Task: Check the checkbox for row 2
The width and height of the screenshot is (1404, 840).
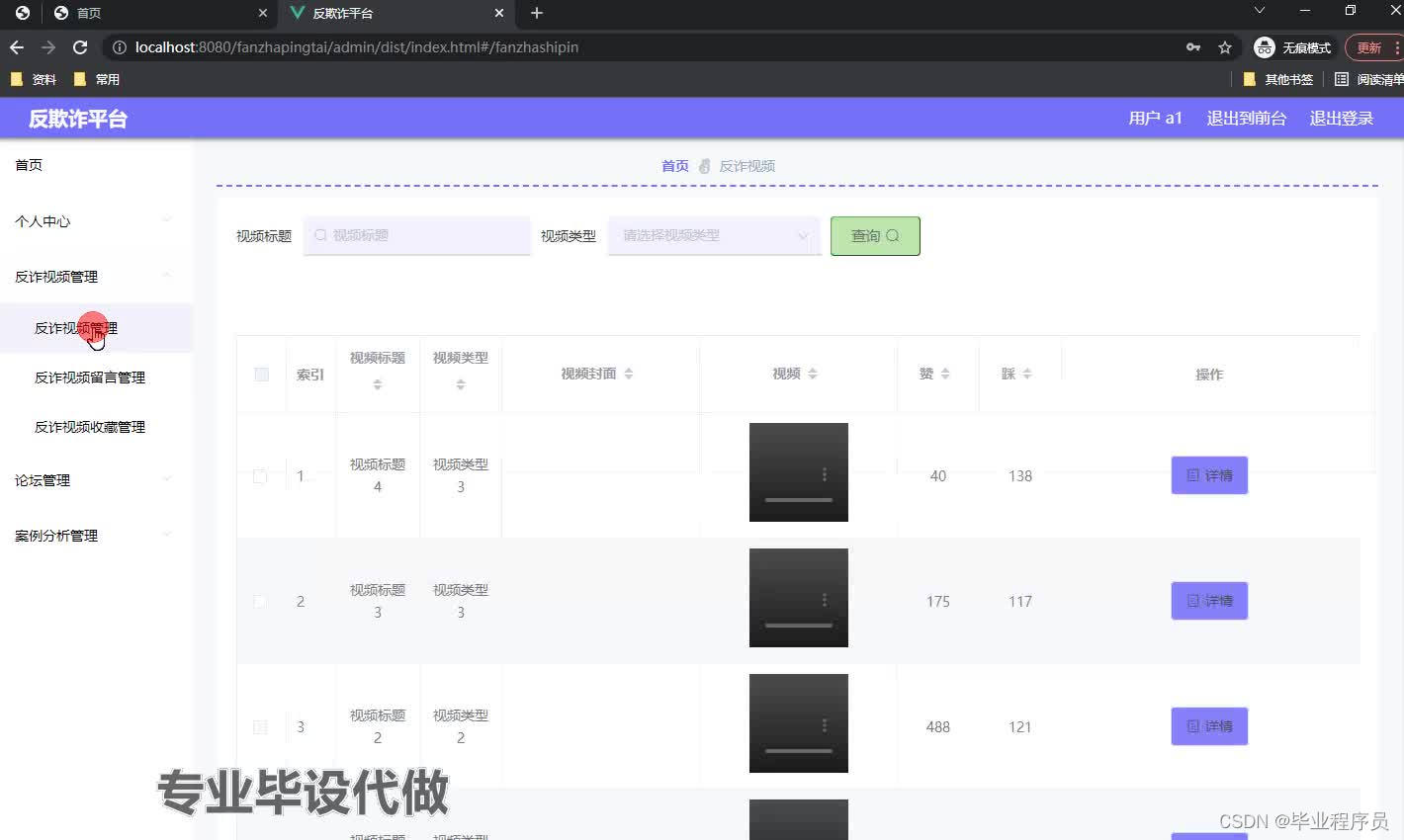Action: click(x=260, y=602)
